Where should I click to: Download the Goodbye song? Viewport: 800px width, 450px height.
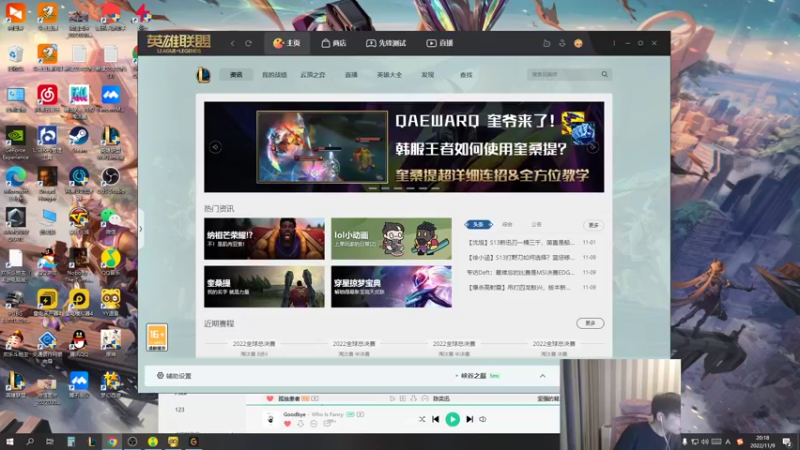point(301,424)
